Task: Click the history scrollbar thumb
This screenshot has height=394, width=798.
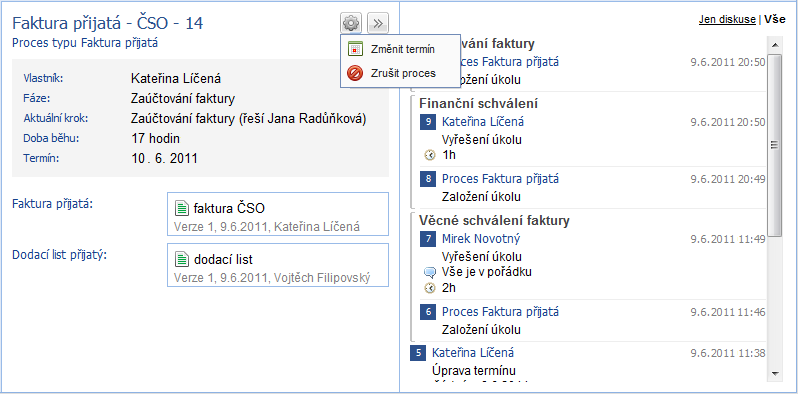Action: pyautogui.click(x=775, y=145)
